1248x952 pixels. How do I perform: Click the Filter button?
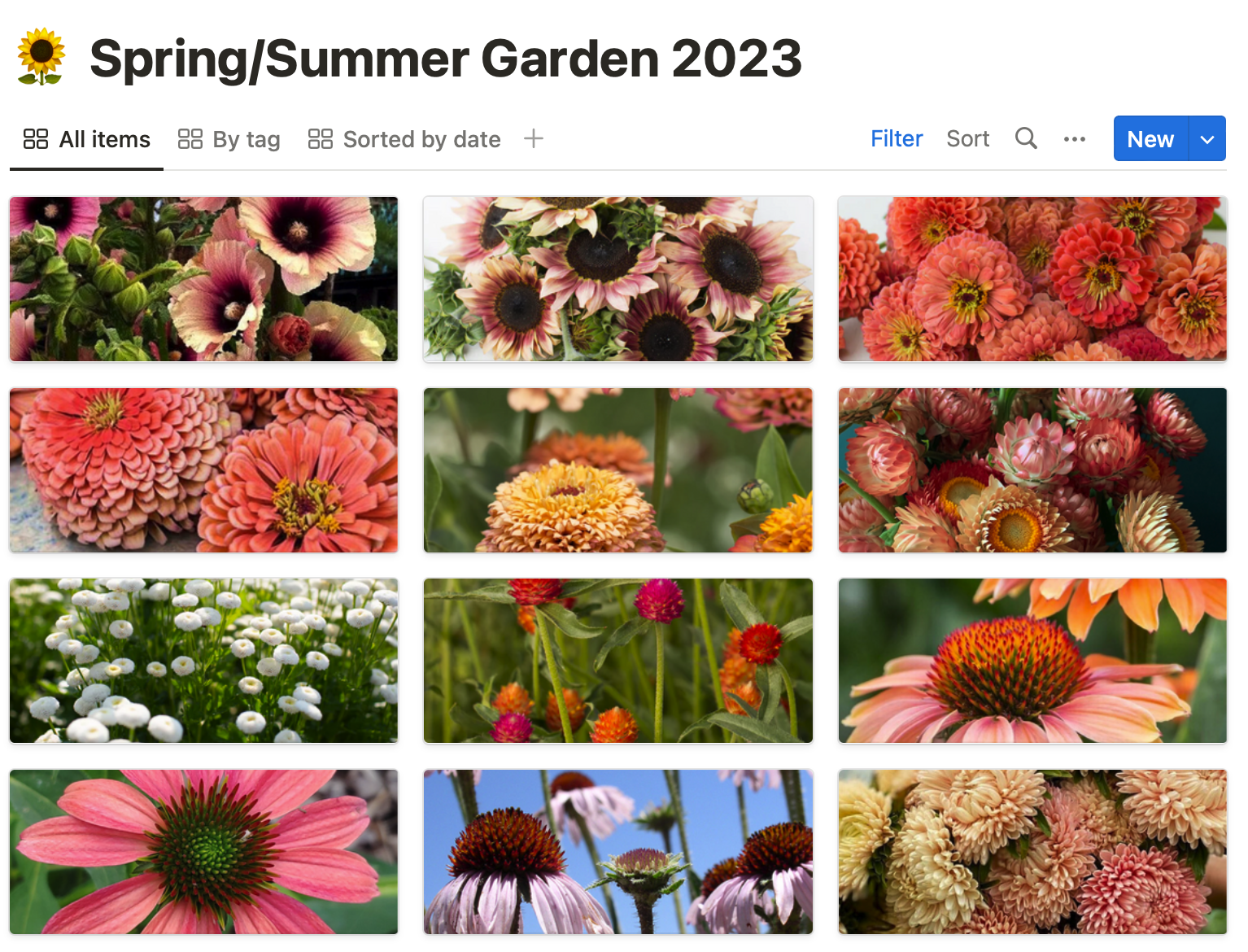click(x=897, y=139)
